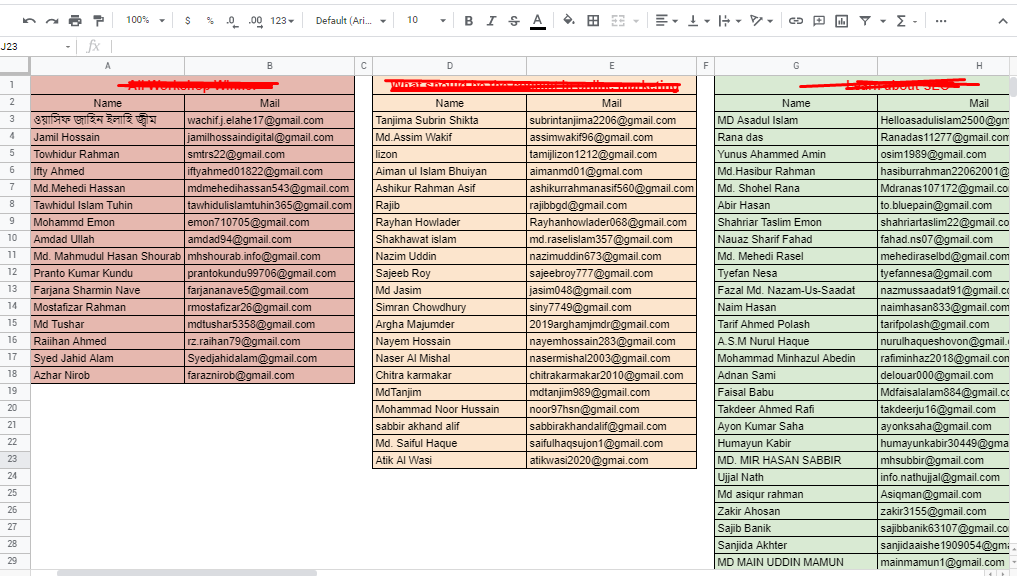Screen dimensions: 1017x576
Task: Select column B header
Action: (x=270, y=66)
